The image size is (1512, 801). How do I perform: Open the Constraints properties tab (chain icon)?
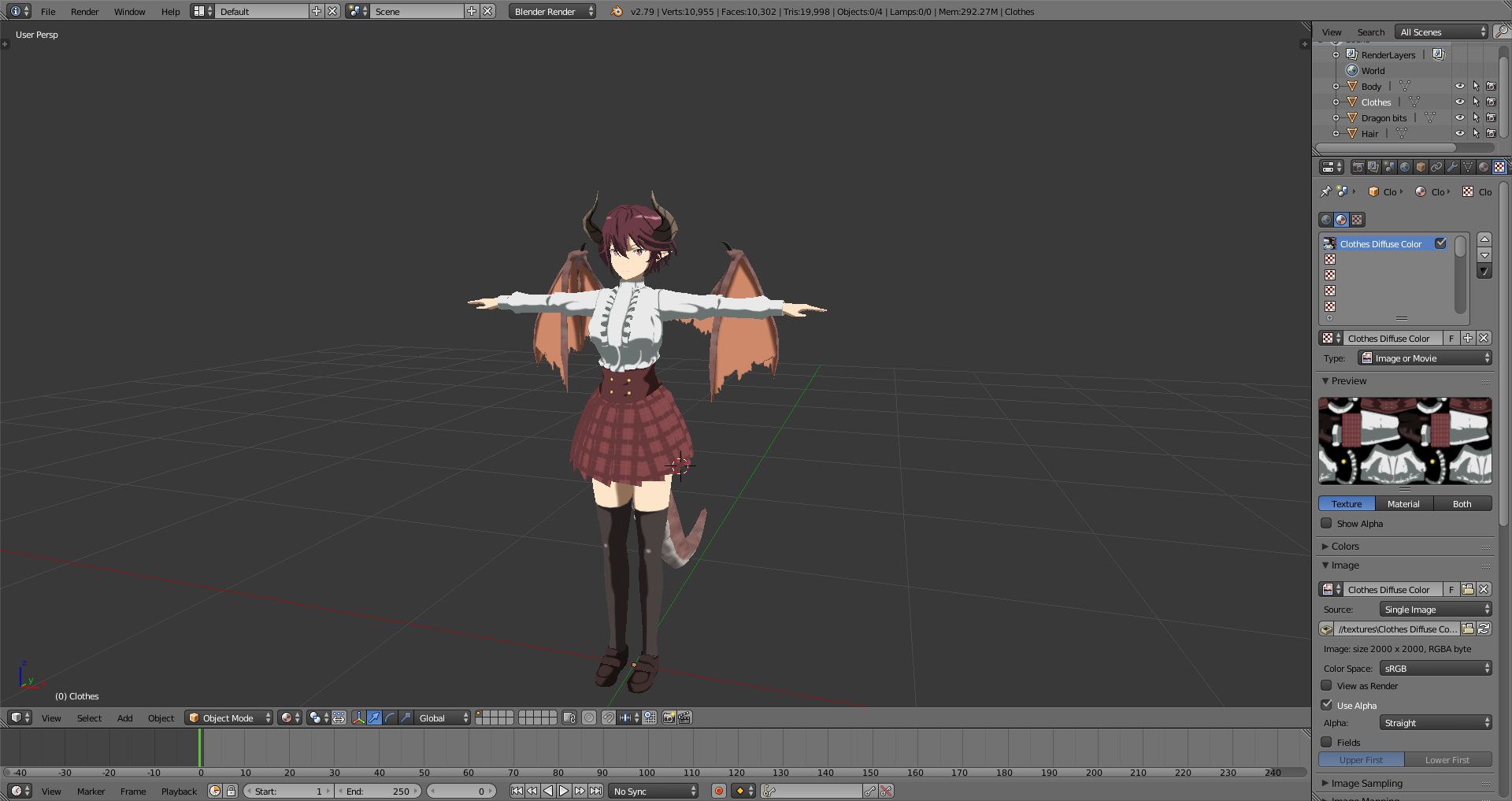click(x=1436, y=167)
